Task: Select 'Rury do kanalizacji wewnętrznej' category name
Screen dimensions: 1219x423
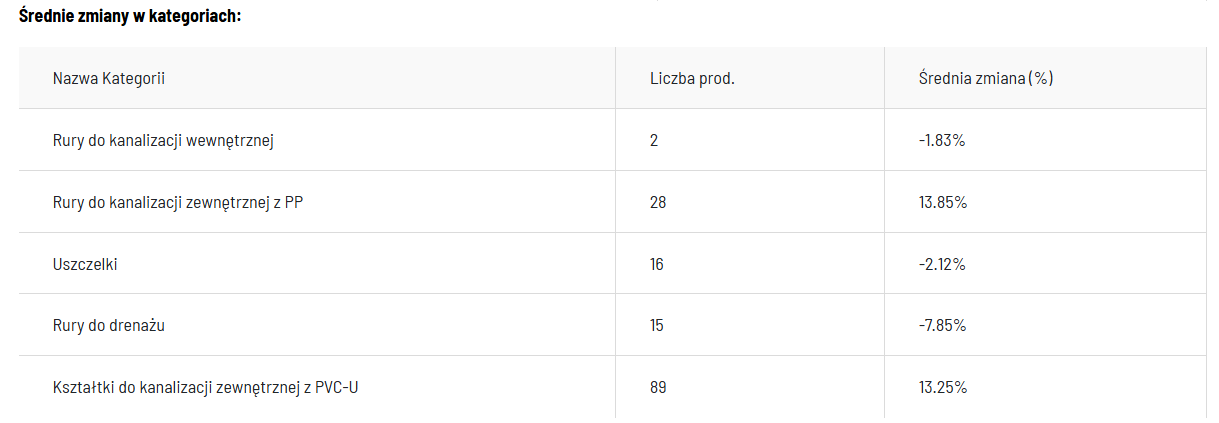Action: click(x=163, y=141)
